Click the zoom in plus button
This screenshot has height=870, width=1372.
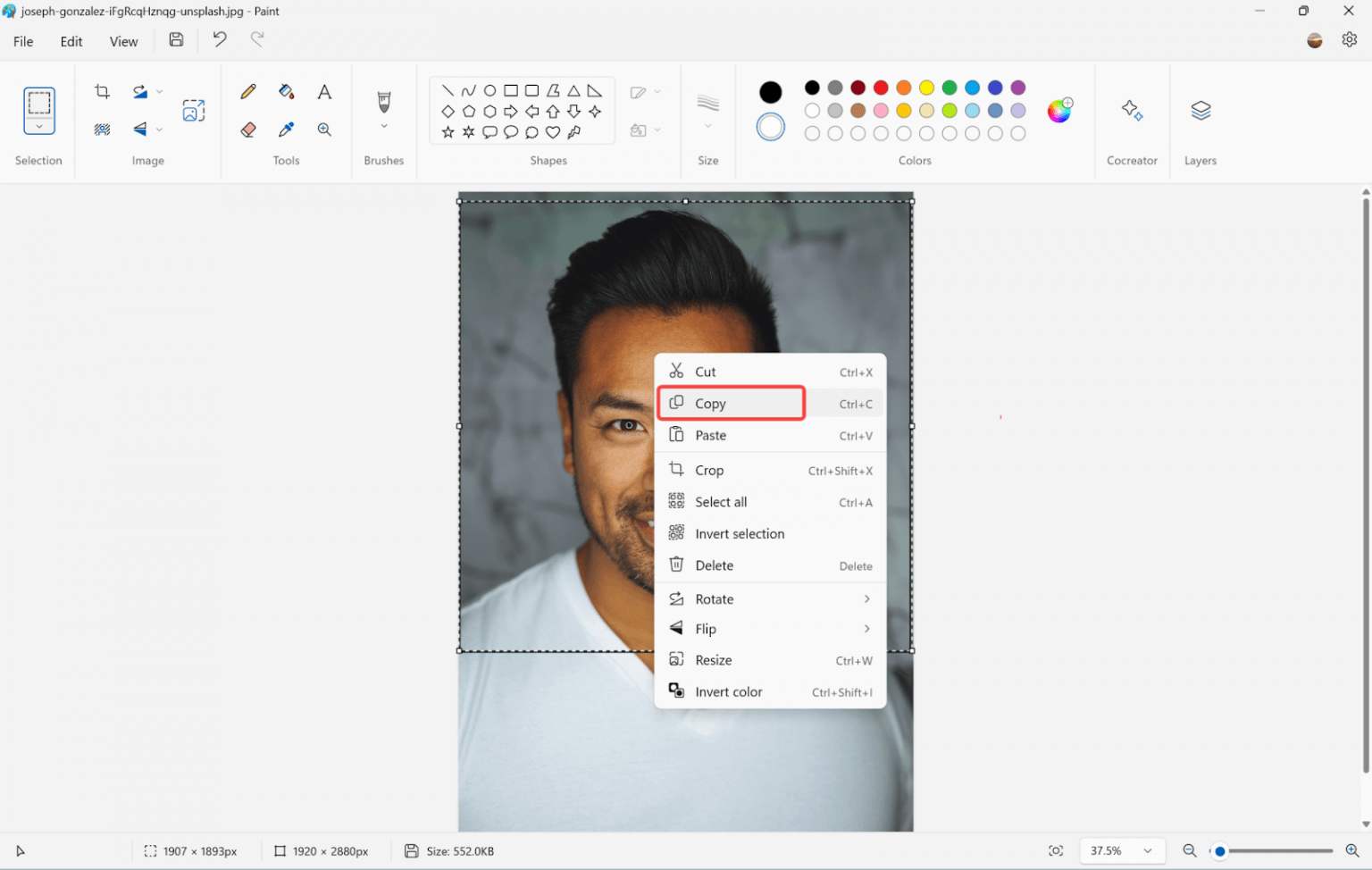[x=1351, y=850]
